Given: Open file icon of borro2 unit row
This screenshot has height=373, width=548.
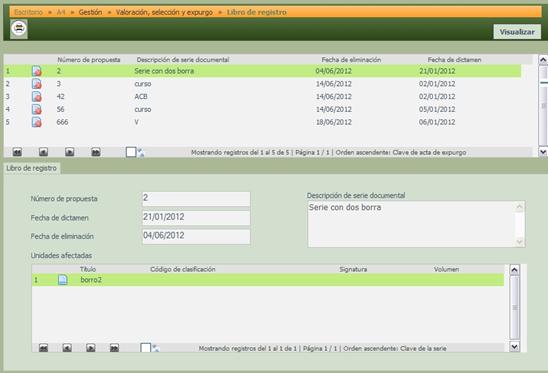Looking at the screenshot, I should tap(63, 280).
